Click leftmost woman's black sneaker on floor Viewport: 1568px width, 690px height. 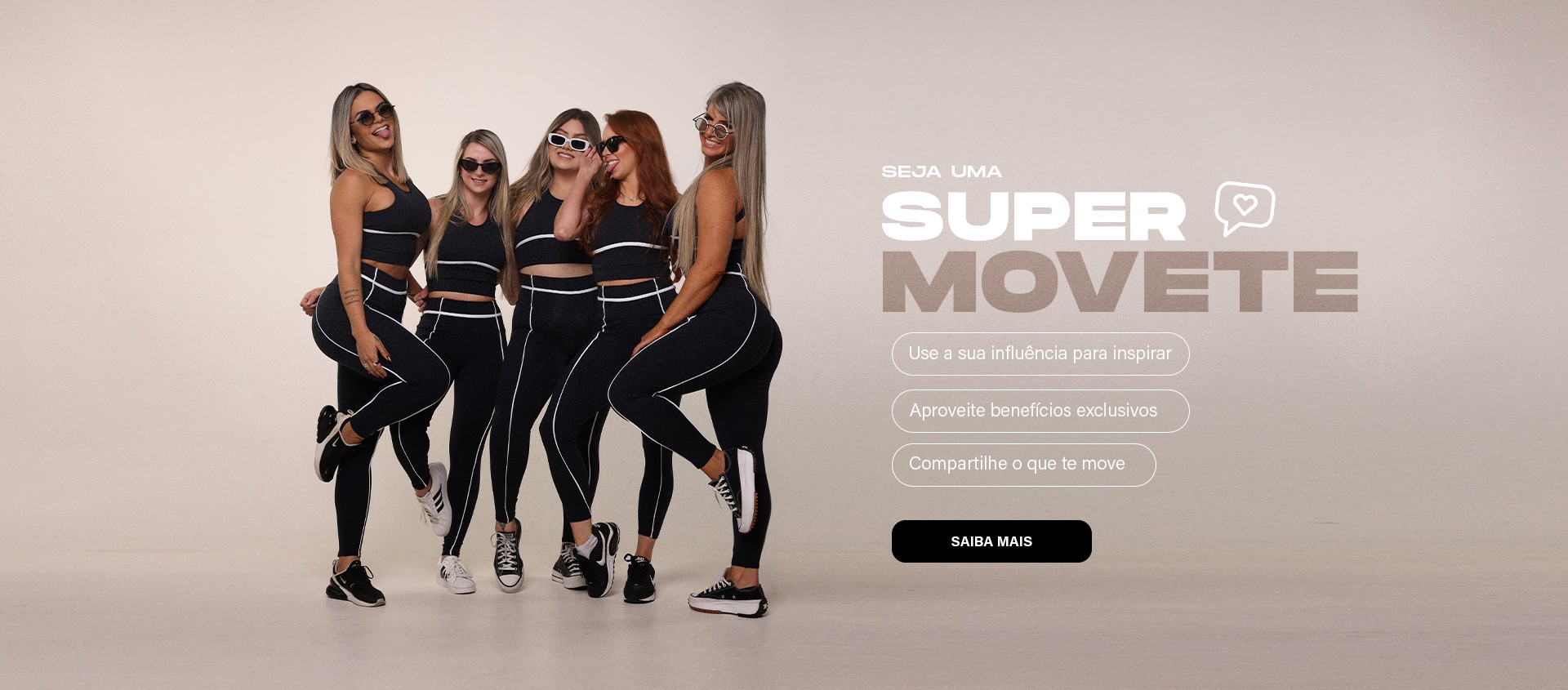pos(355,582)
